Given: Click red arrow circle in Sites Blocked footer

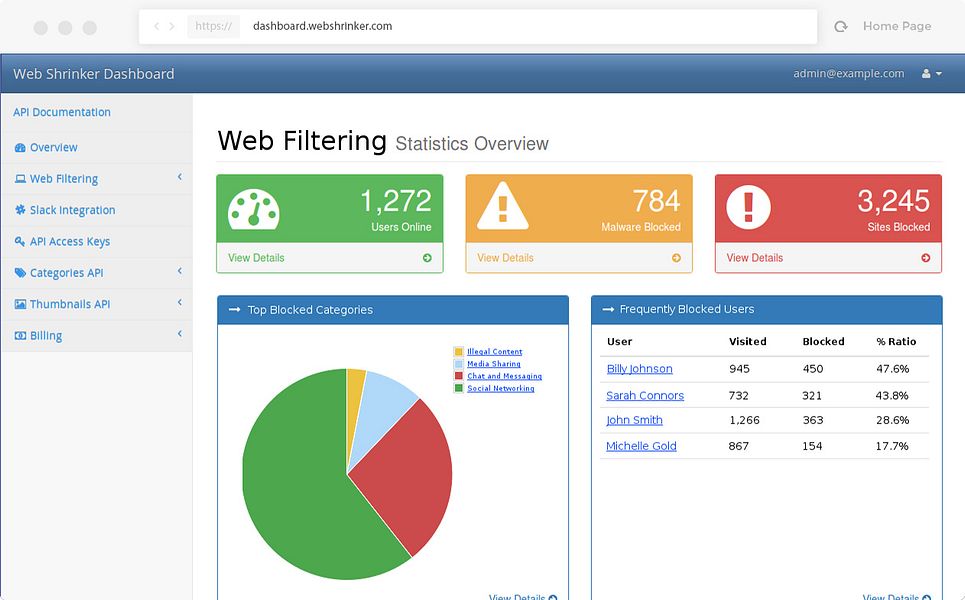Looking at the screenshot, I should pyautogui.click(x=926, y=258).
